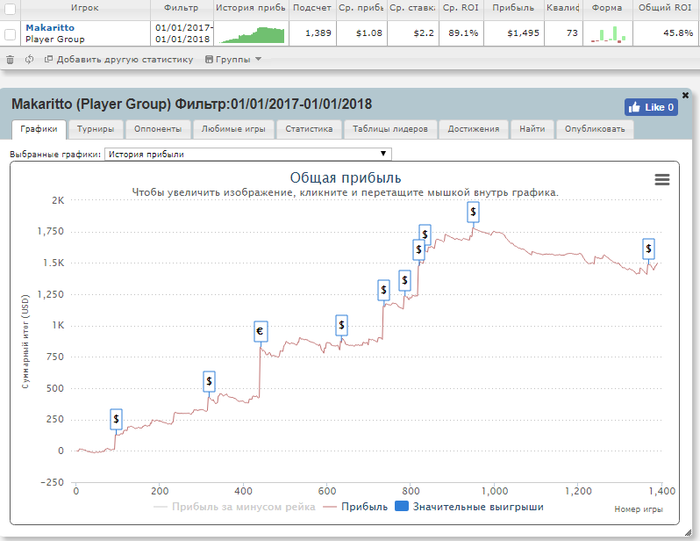This screenshot has width=700, height=541.
Task: Open the Makaritto player link
Action: (50, 28)
